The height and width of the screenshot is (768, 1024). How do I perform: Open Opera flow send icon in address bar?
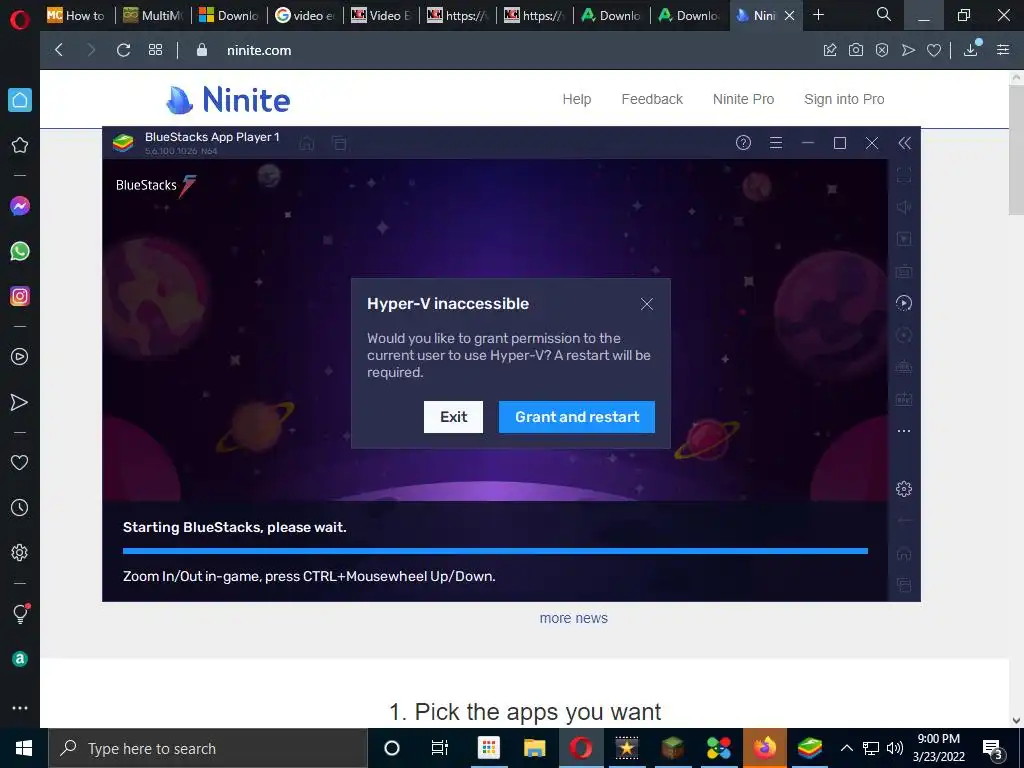tap(908, 50)
